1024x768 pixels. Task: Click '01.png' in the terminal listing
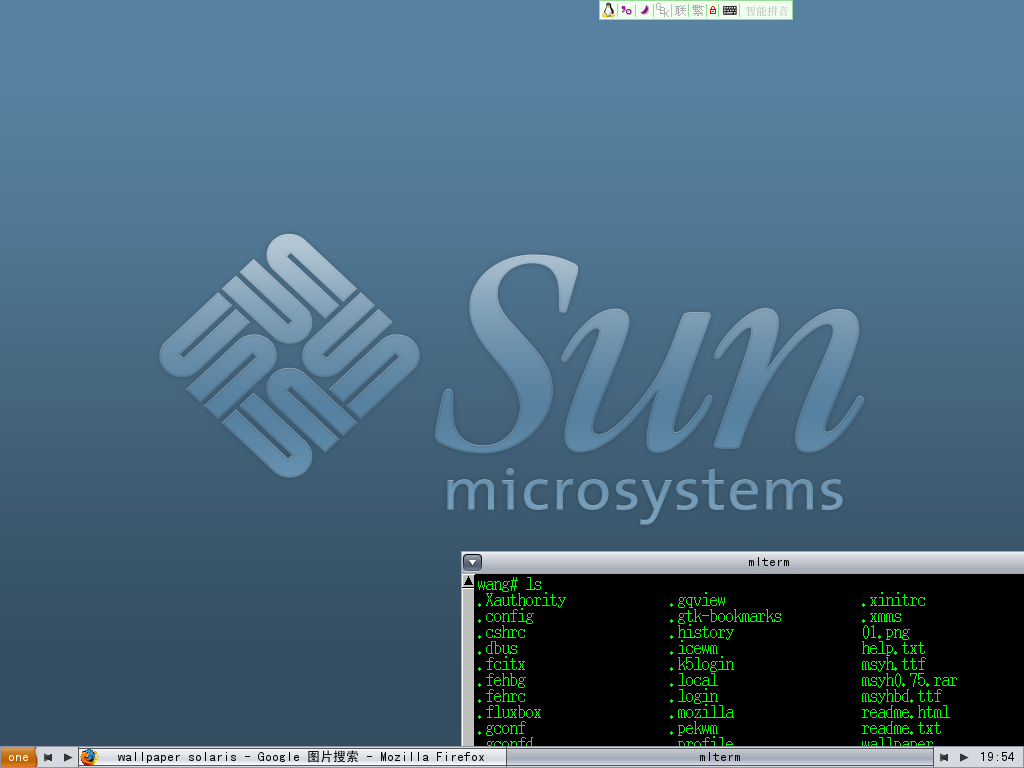[x=886, y=632]
